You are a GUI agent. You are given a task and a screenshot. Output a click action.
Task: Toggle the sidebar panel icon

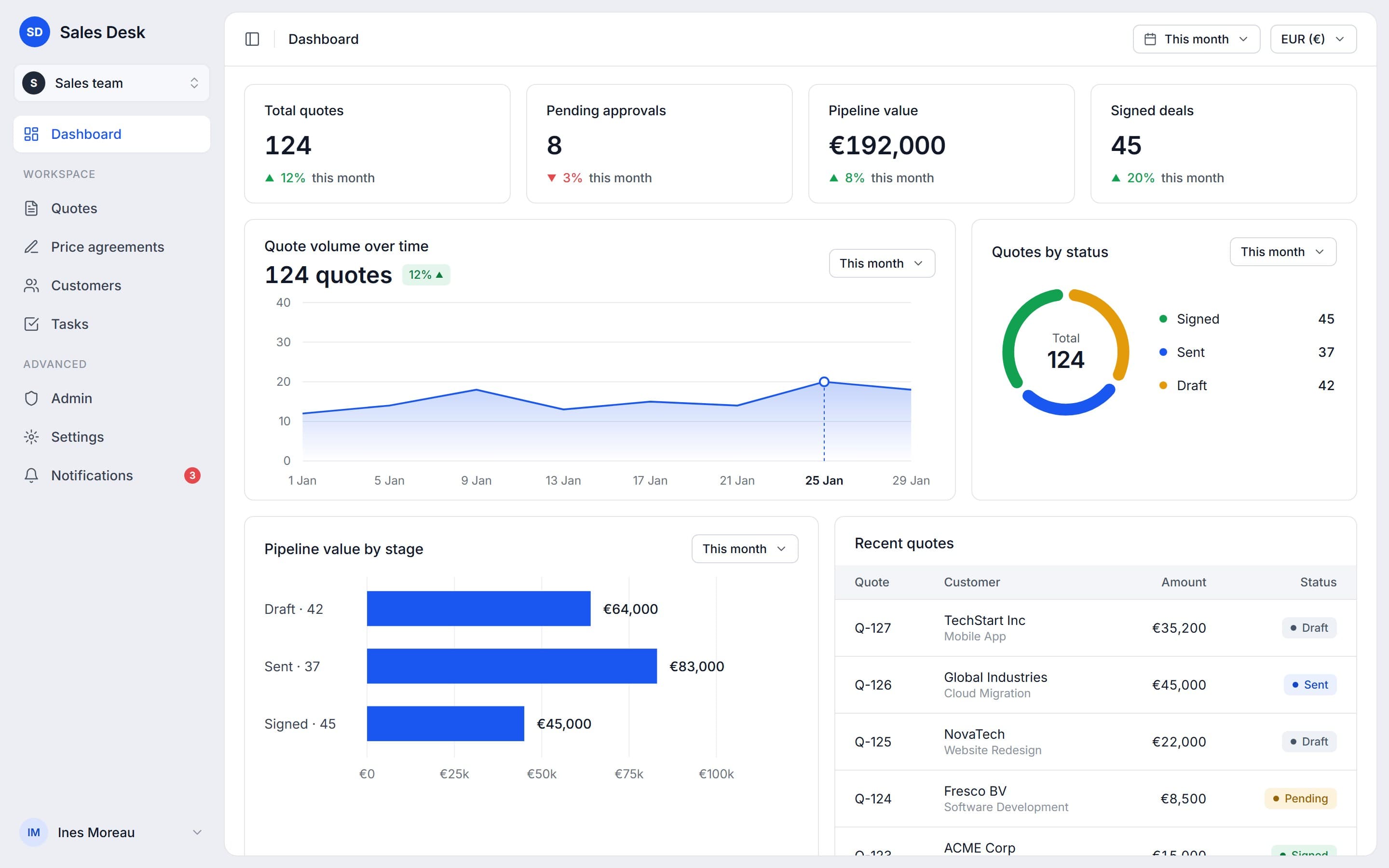(252, 39)
